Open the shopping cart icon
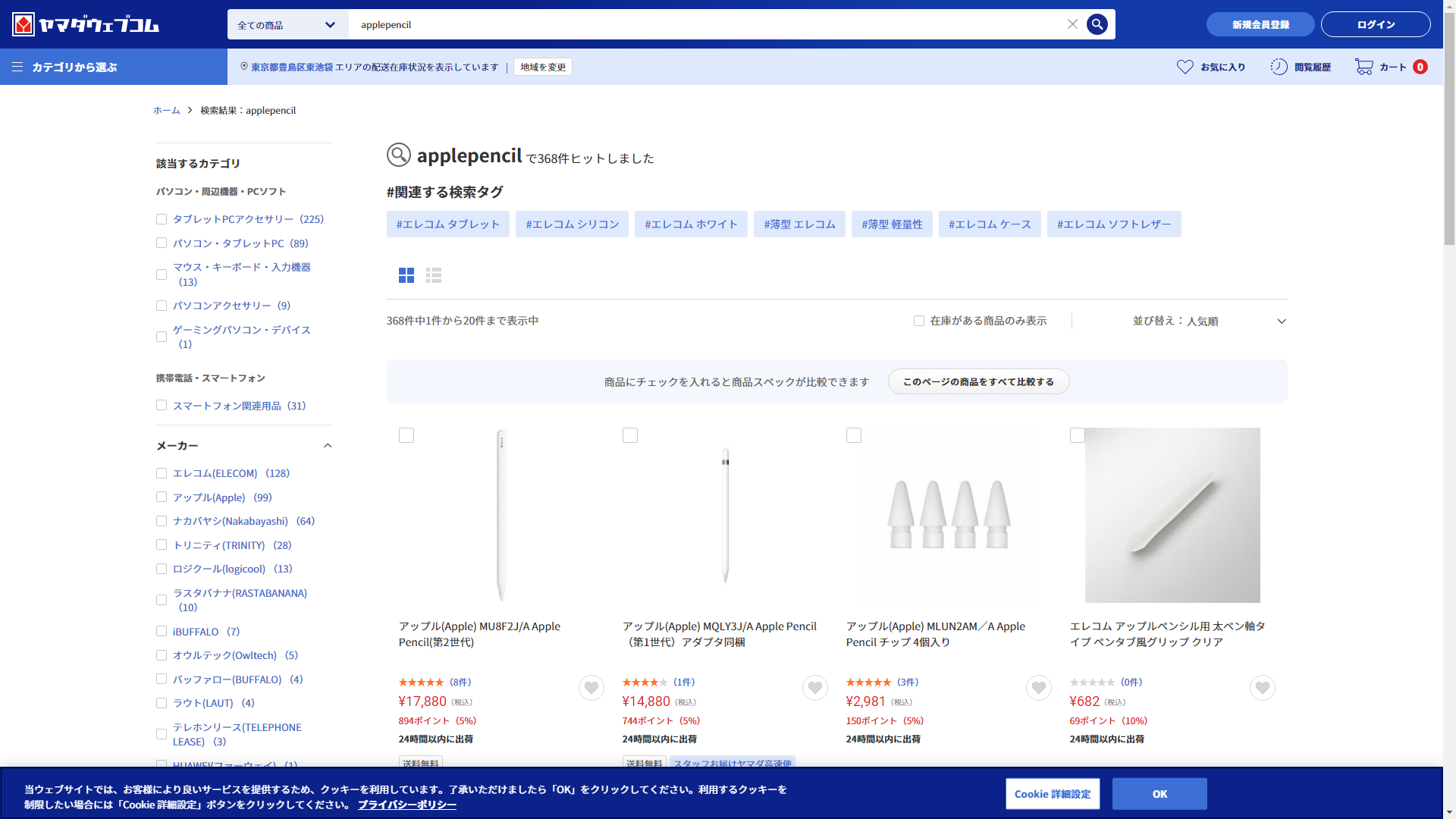Viewport: 1456px width, 819px height. point(1363,67)
